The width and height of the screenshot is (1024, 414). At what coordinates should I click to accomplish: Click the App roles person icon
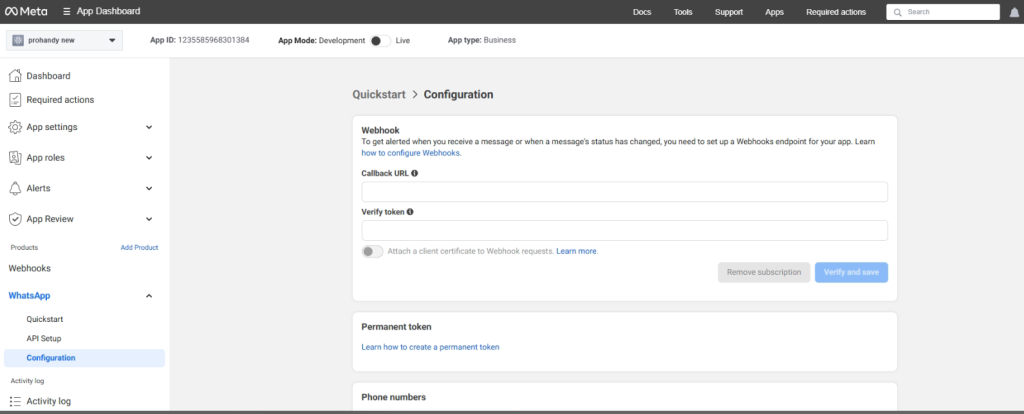(x=15, y=157)
